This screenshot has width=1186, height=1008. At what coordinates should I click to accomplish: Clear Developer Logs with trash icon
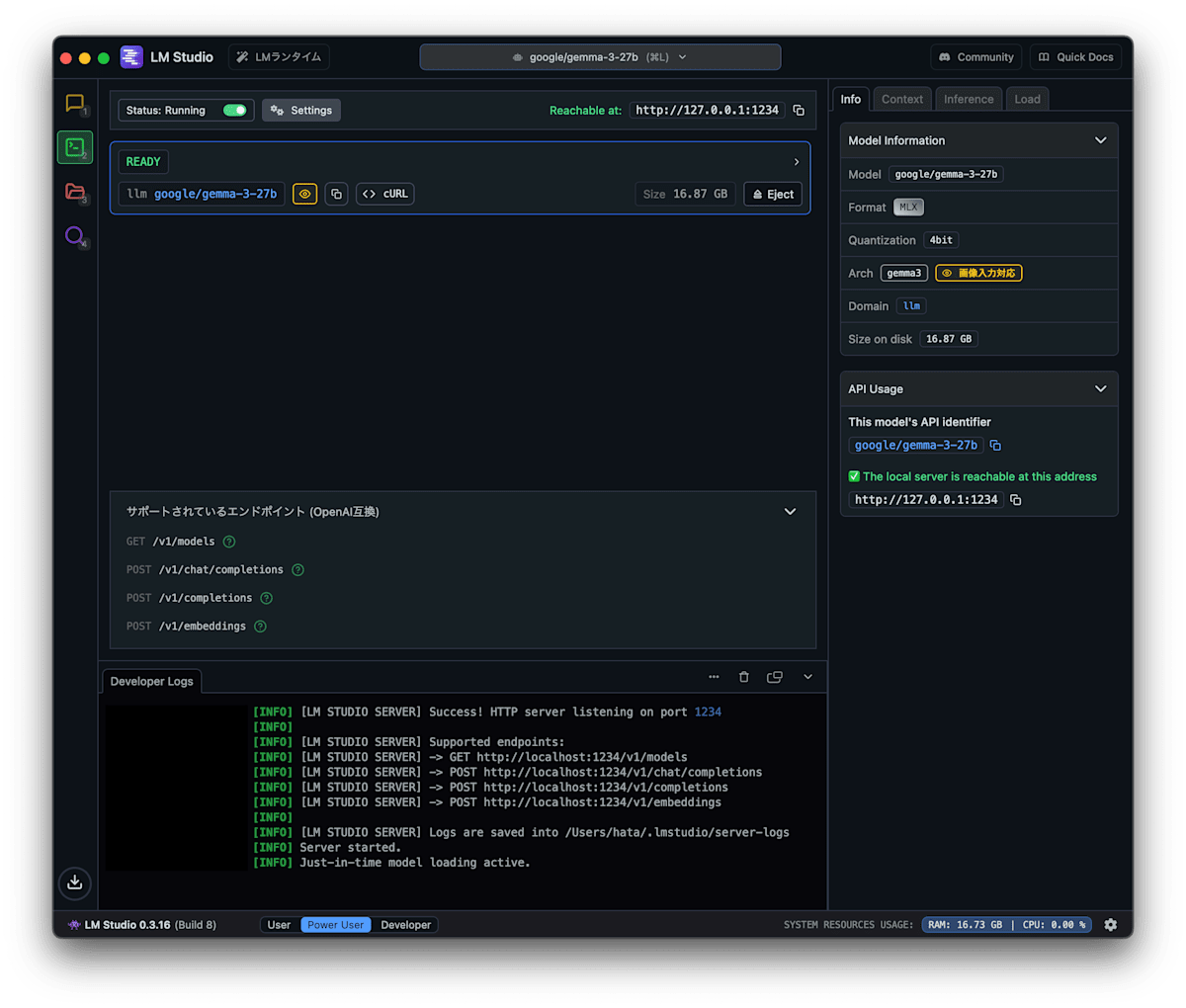coord(744,677)
